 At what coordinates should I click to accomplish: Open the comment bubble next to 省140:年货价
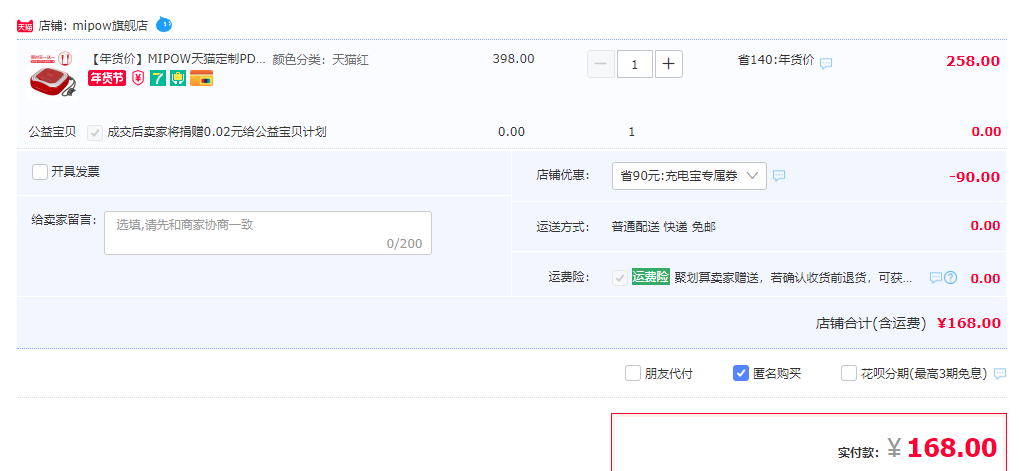pyautogui.click(x=826, y=63)
